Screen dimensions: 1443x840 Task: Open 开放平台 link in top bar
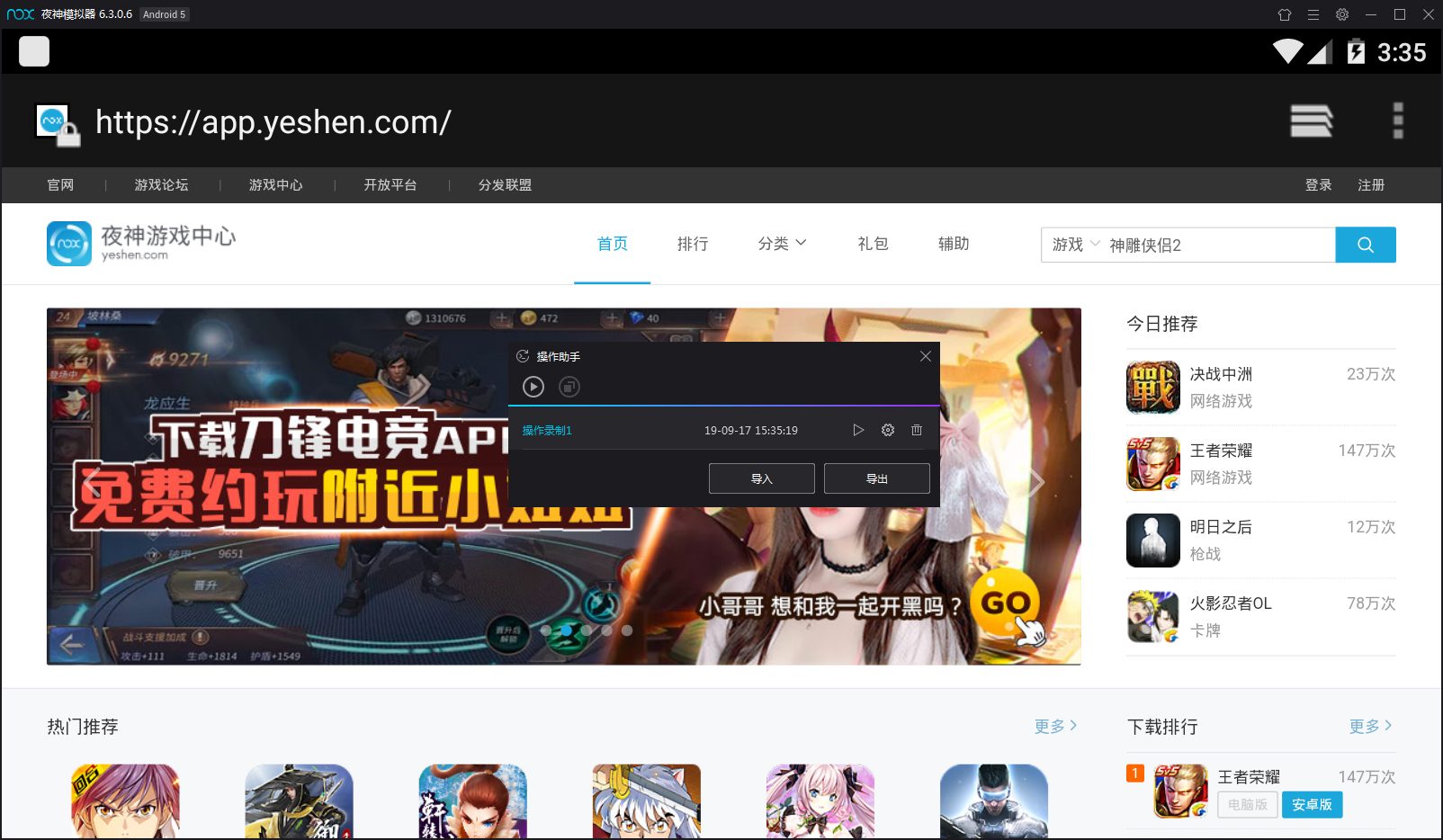pos(390,185)
